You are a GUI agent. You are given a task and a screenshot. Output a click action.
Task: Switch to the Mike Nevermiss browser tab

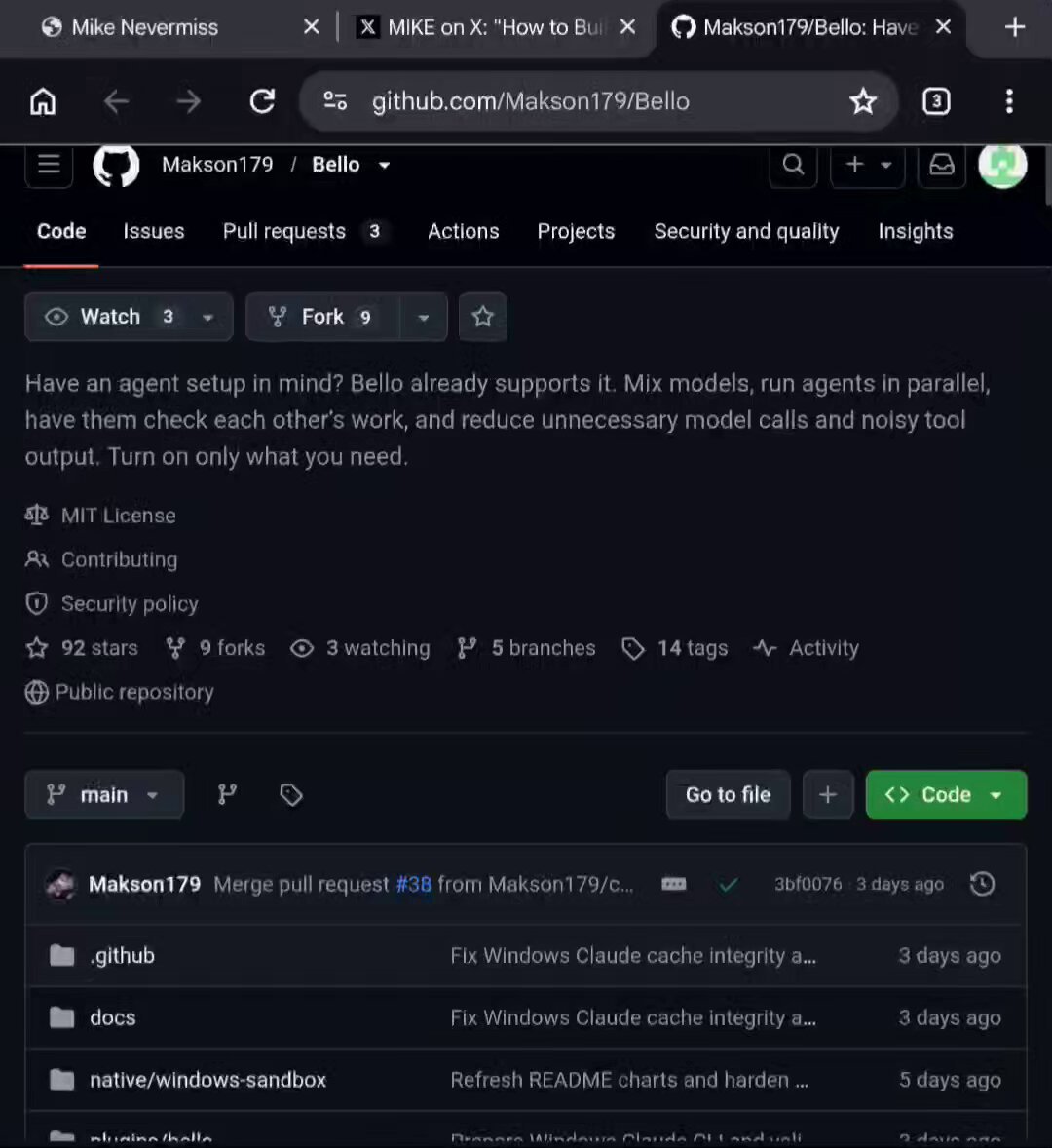click(x=145, y=27)
